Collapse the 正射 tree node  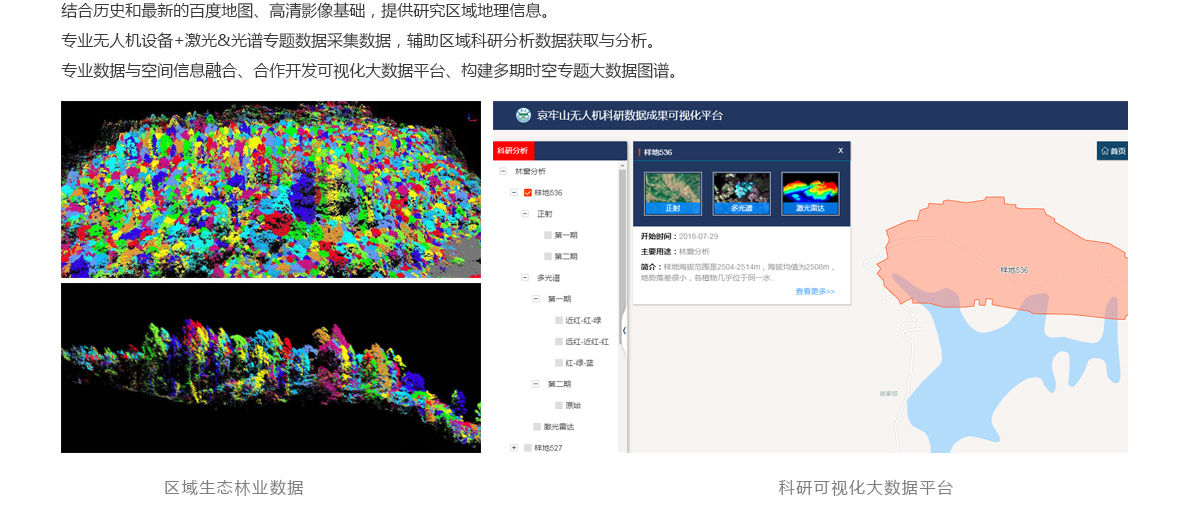coord(525,214)
